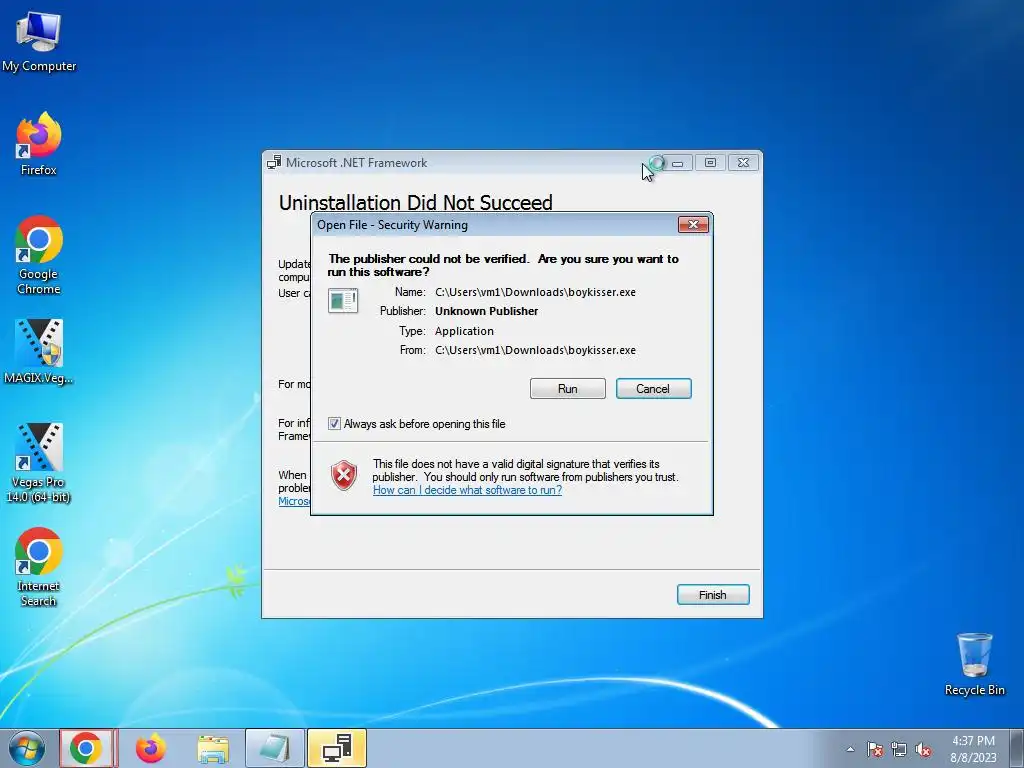Screen dimensions: 1024x768
Task: Click the Unknown Publisher text
Action: 487,312
